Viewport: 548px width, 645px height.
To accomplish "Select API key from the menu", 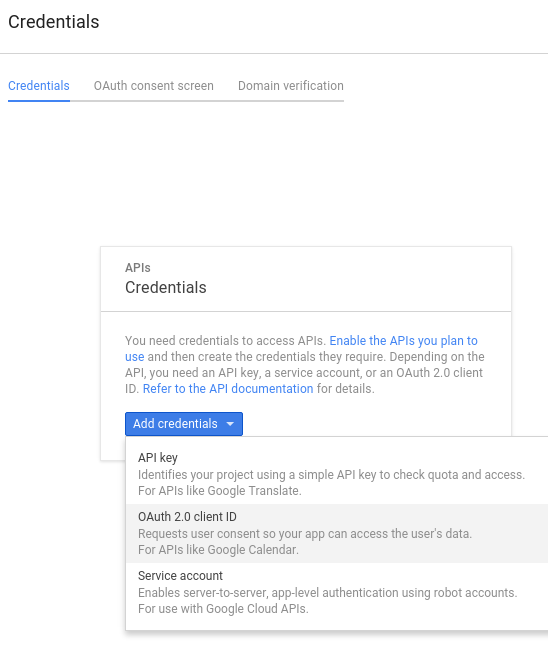I will (x=158, y=457).
